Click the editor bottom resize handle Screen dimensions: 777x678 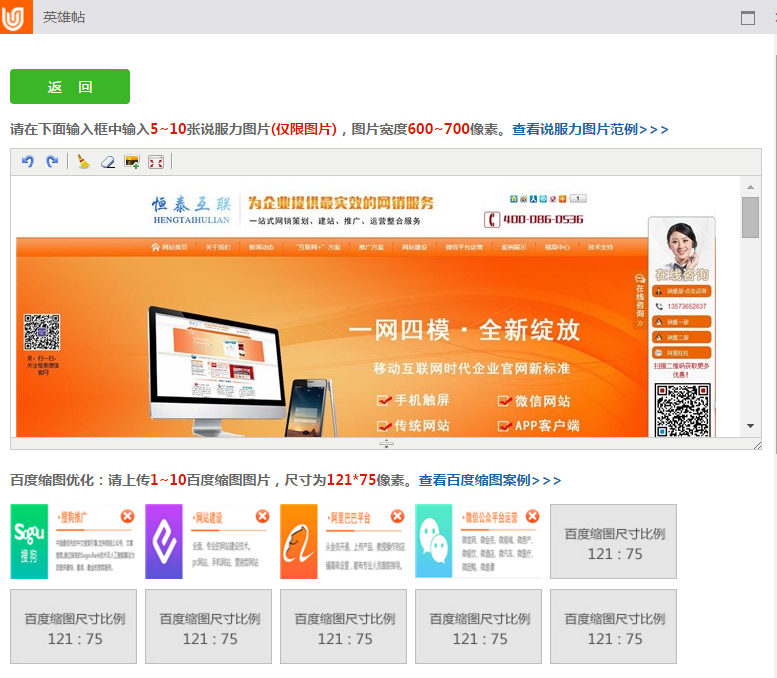tap(386, 443)
